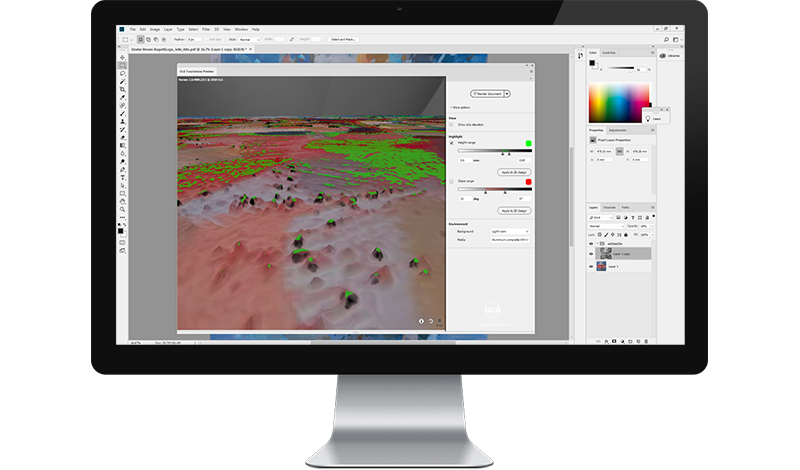Image resolution: width=800 pixels, height=470 pixels.
Task: Expand the More options section
Action: pyautogui.click(x=460, y=107)
